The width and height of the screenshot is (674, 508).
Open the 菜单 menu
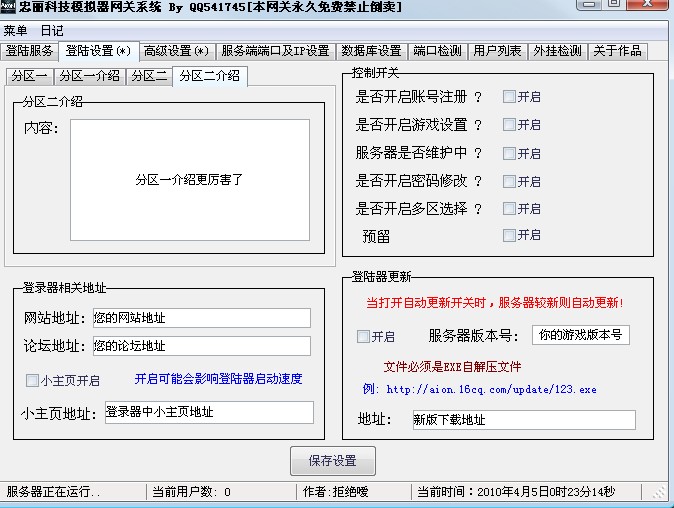[x=16, y=30]
